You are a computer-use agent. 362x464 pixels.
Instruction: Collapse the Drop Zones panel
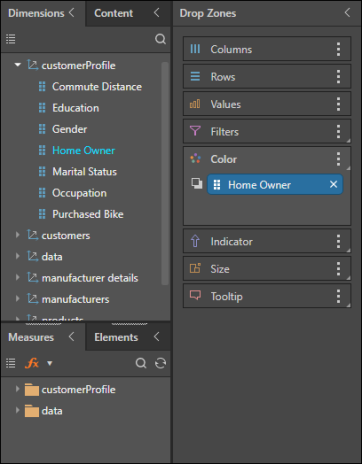point(347,13)
